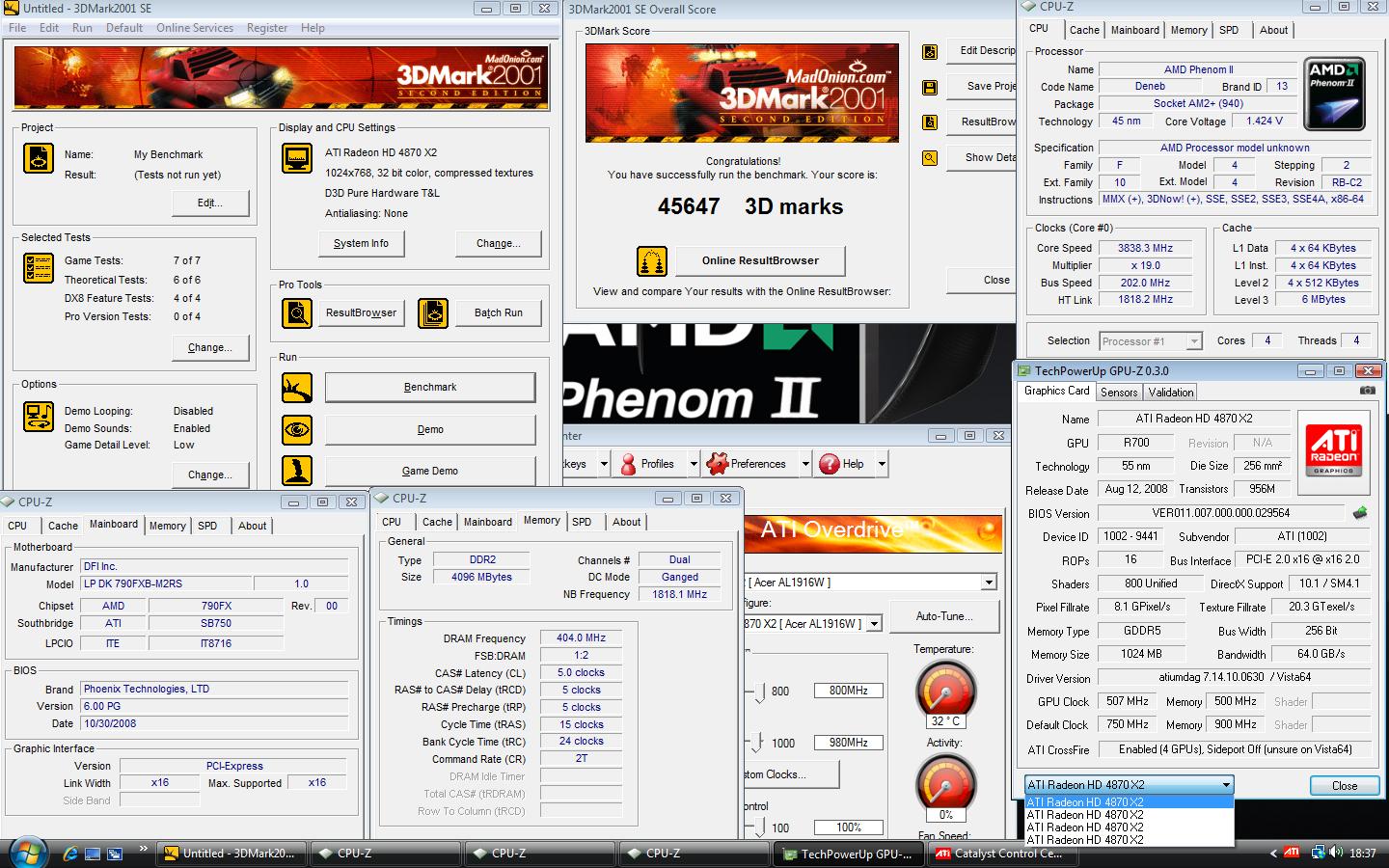The height and width of the screenshot is (868, 1389).
Task: Click the Selected Tests checklist icon
Action: 38,268
